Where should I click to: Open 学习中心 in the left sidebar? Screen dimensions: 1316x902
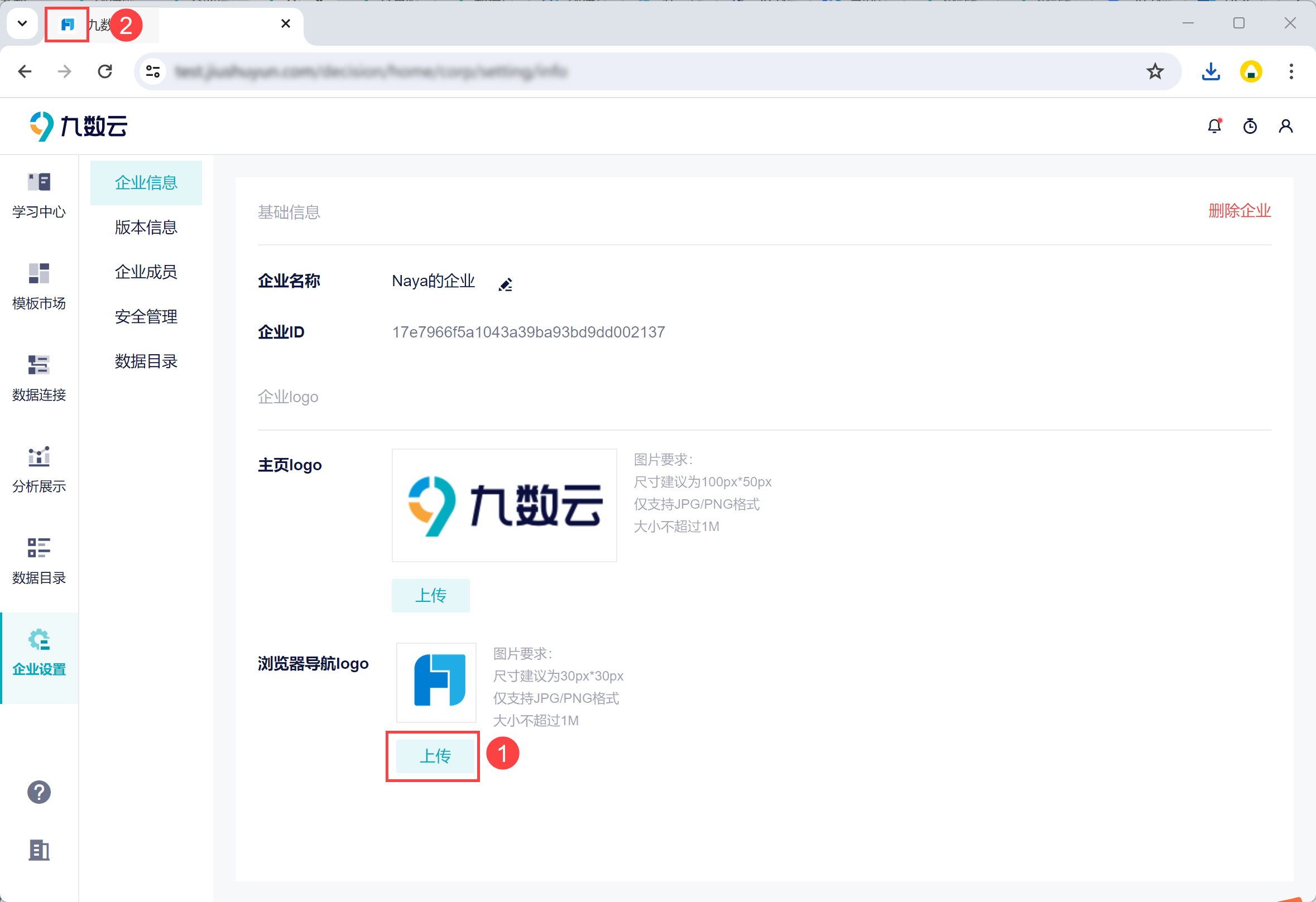39,195
